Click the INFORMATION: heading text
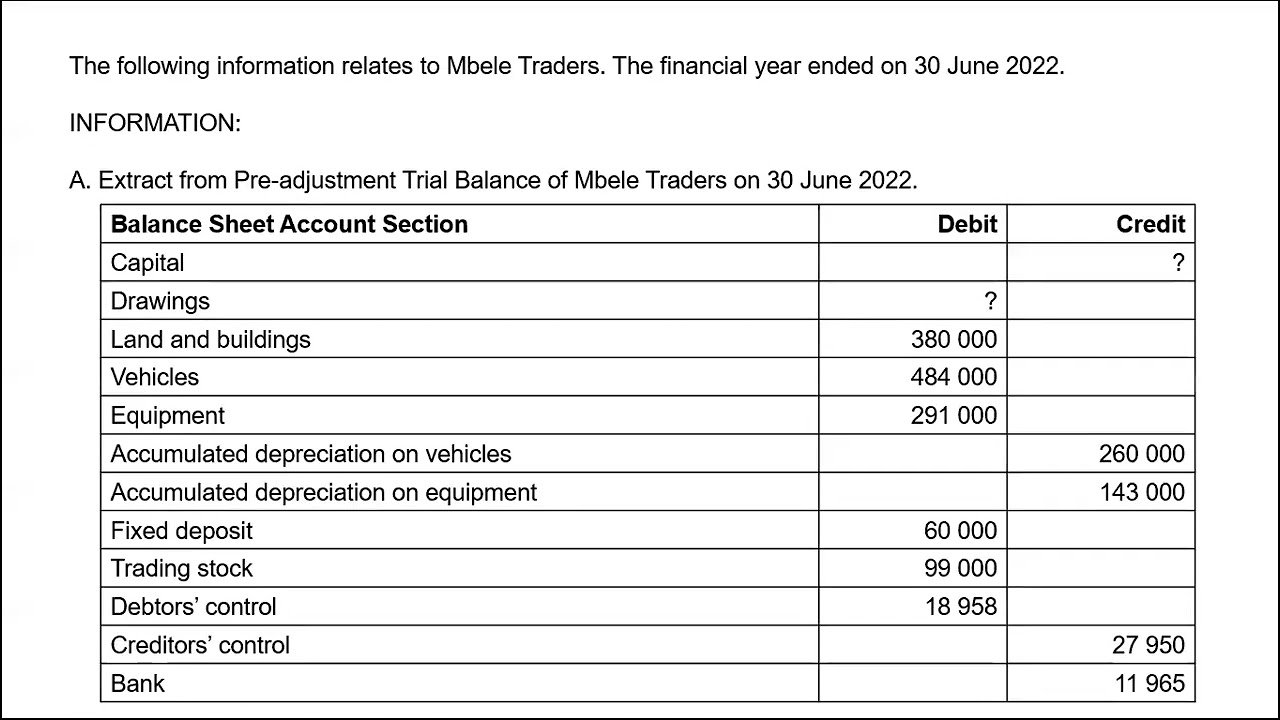The height and width of the screenshot is (720, 1280). [x=155, y=123]
